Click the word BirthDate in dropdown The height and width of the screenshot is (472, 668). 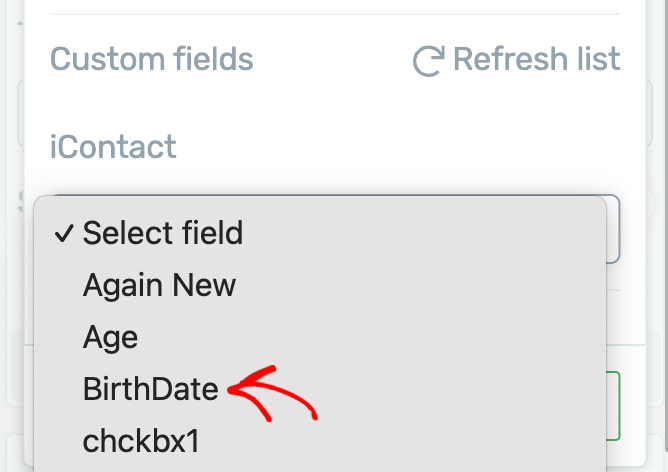[150, 389]
